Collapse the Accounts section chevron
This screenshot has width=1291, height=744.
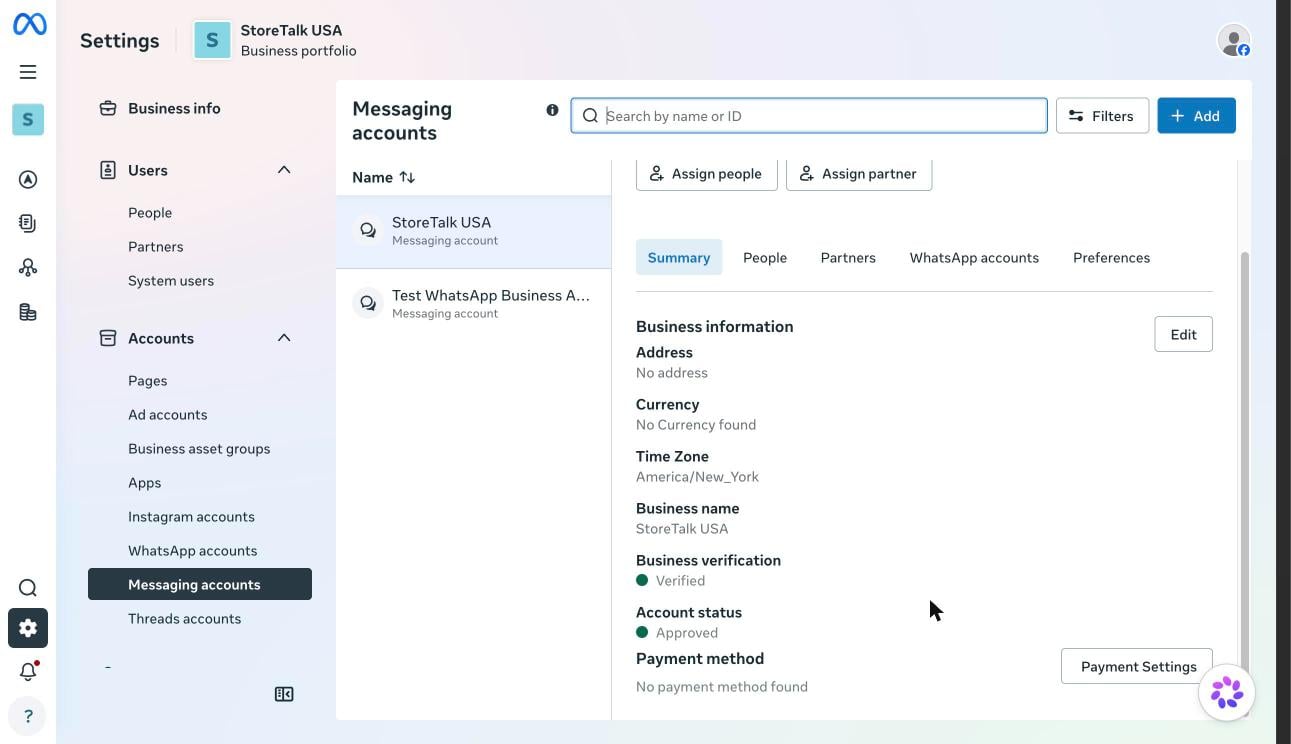(x=284, y=338)
